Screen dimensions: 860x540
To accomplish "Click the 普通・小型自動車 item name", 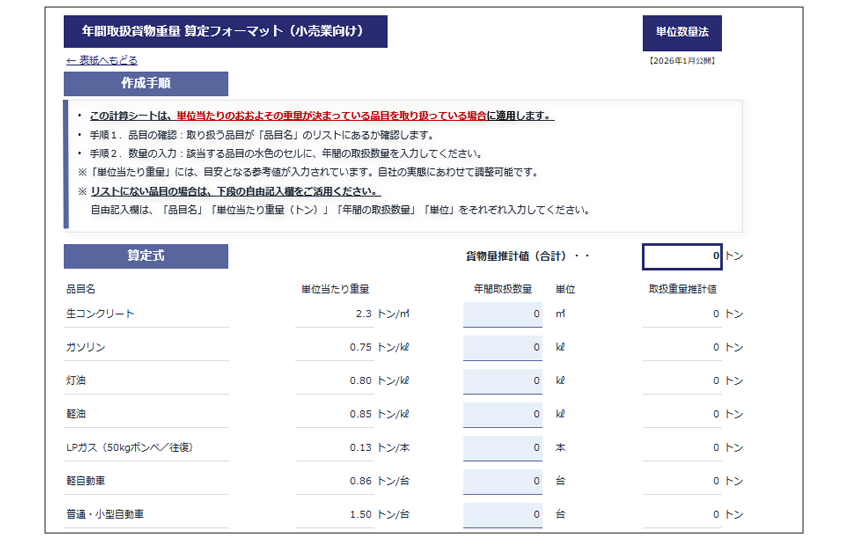I will (x=105, y=515).
